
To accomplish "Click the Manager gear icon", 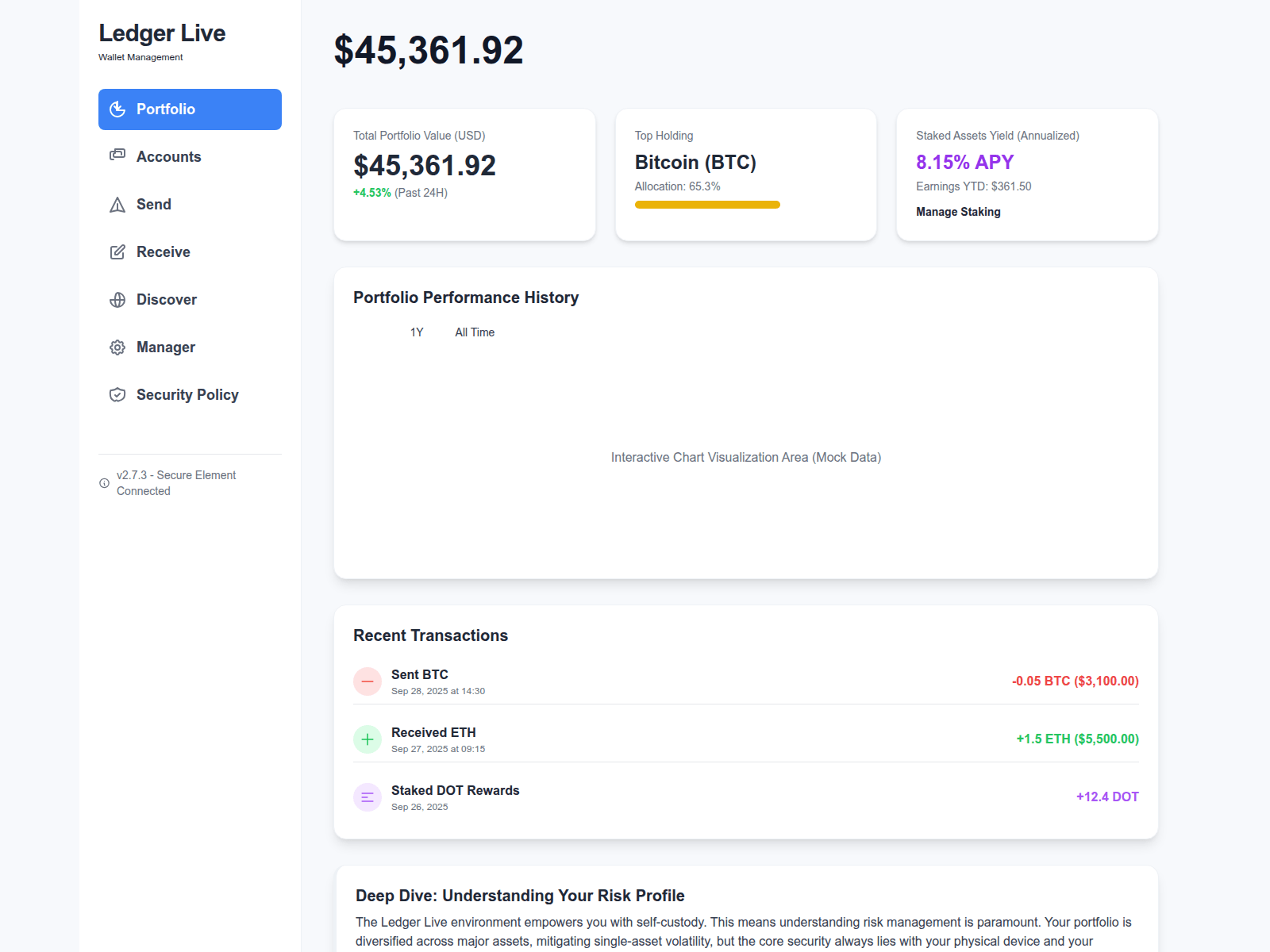I will 117,347.
